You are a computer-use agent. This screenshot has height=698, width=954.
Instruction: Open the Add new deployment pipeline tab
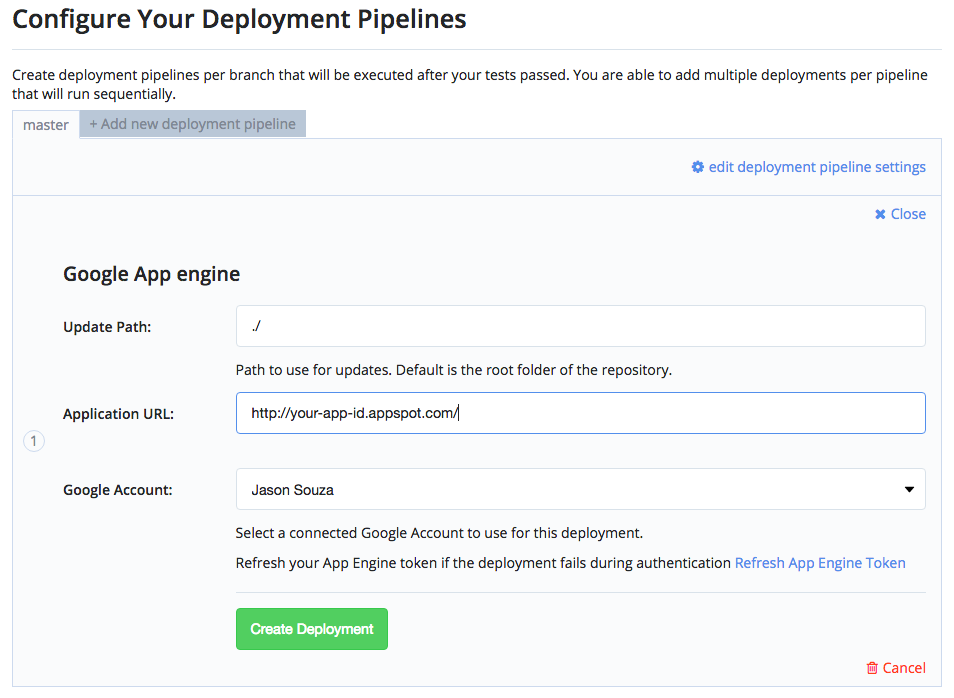[192, 124]
